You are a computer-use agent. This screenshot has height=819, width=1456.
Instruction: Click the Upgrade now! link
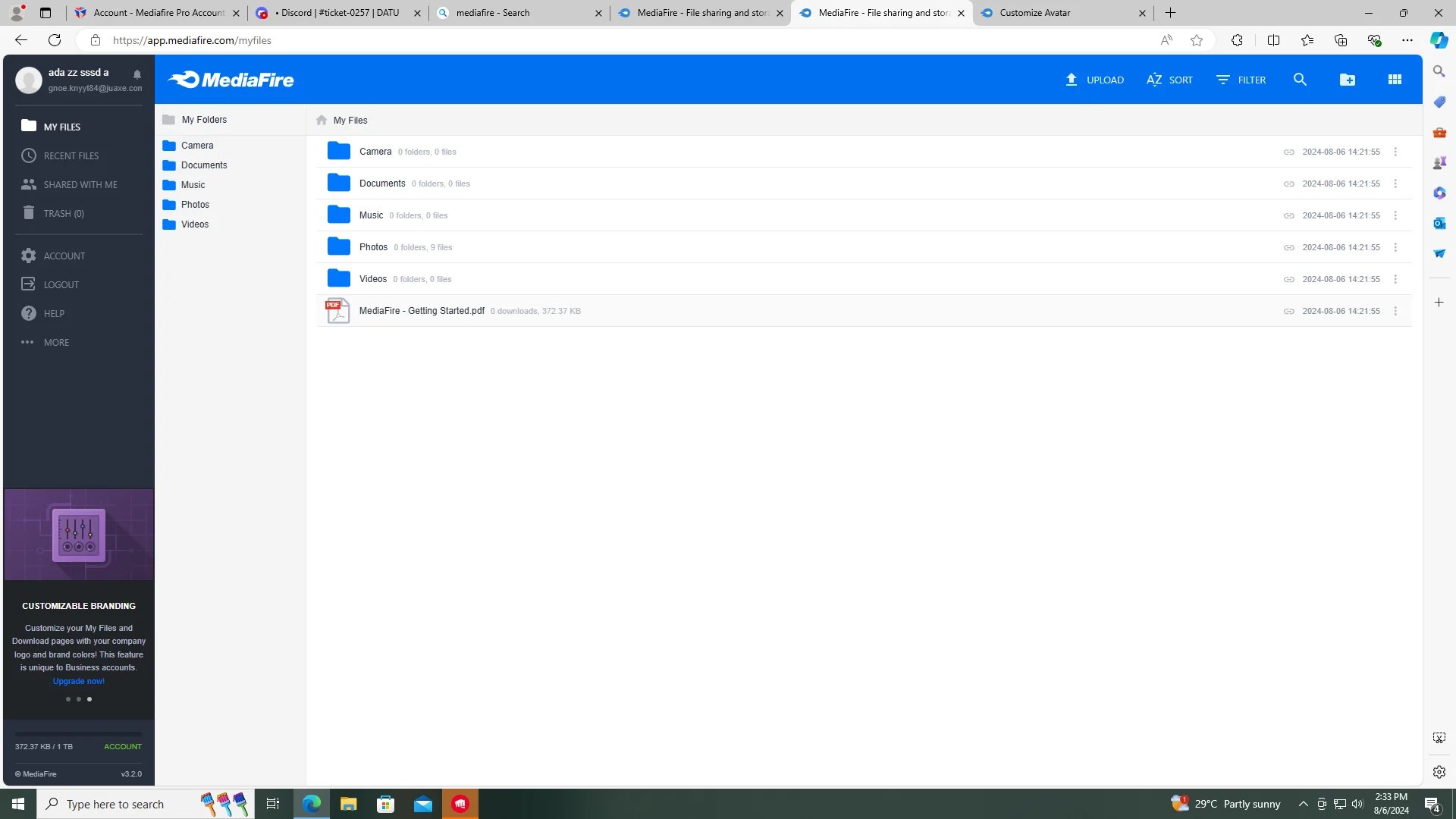coord(79,681)
